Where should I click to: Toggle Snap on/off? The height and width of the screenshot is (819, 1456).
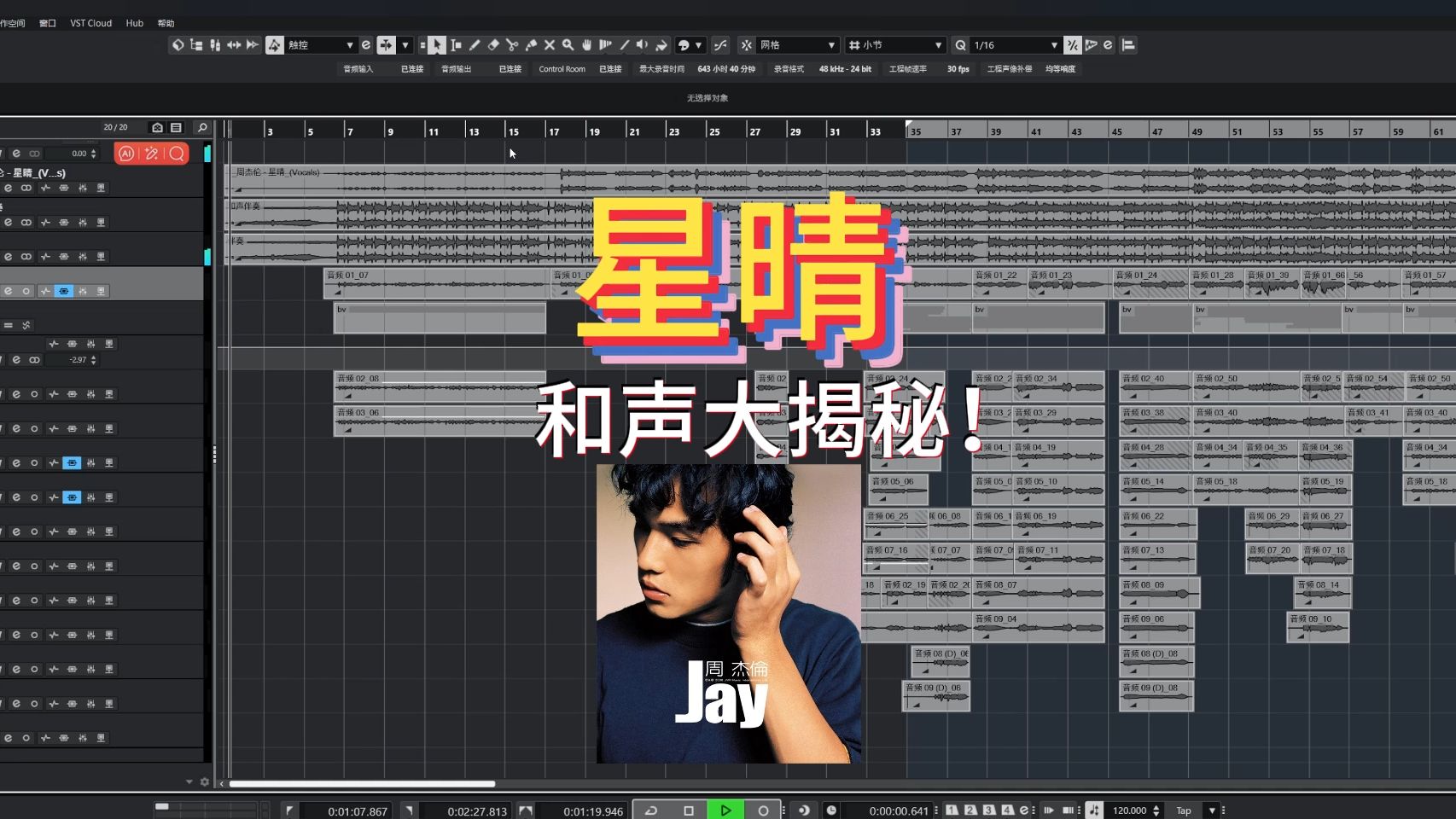point(746,45)
